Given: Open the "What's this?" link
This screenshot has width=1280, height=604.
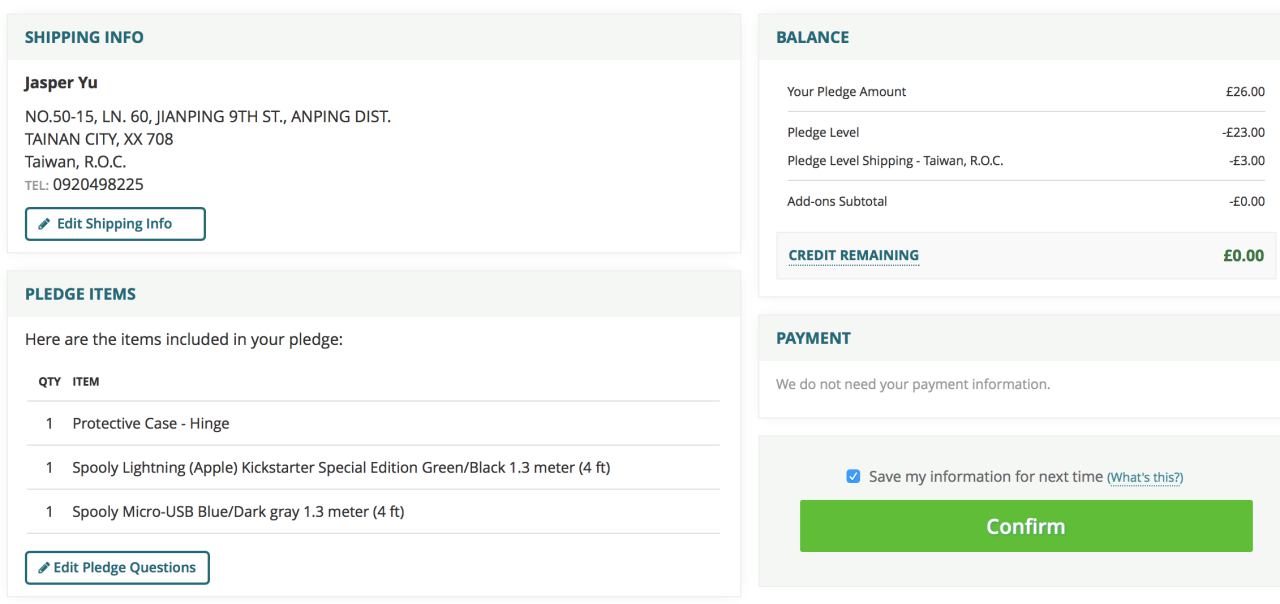Looking at the screenshot, I should click(1144, 478).
